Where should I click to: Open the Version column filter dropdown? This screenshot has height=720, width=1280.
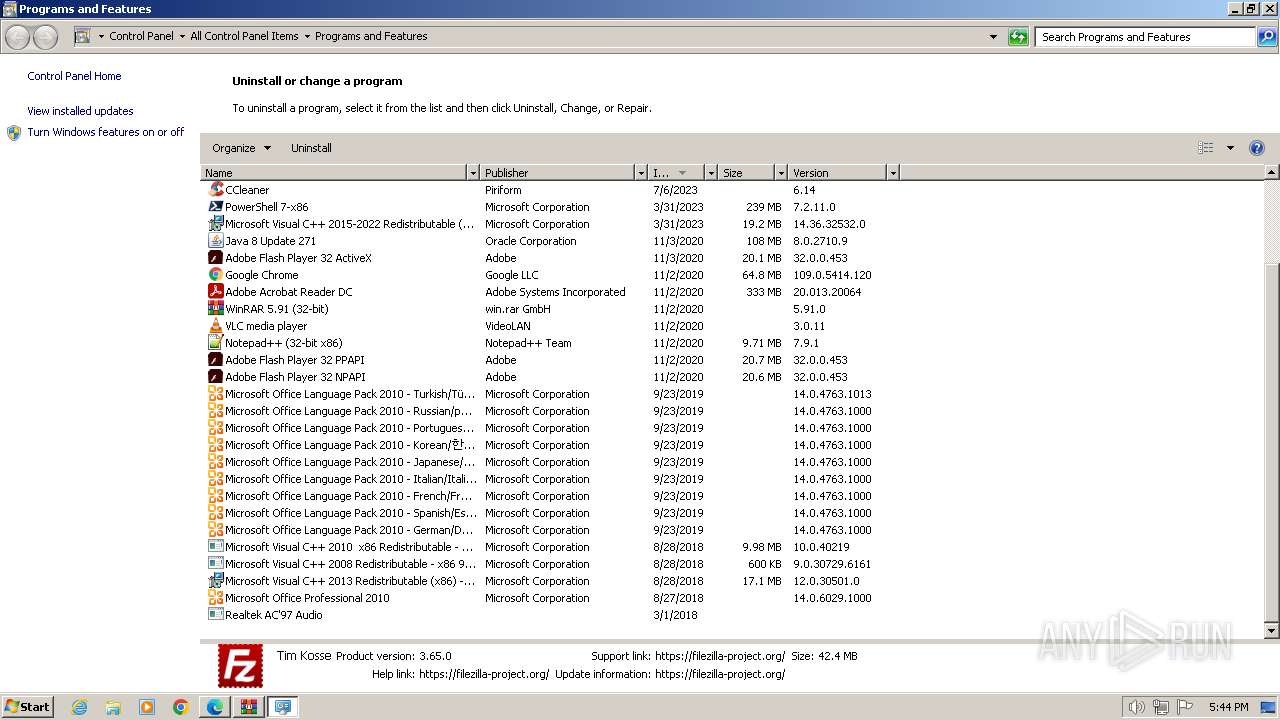click(893, 173)
